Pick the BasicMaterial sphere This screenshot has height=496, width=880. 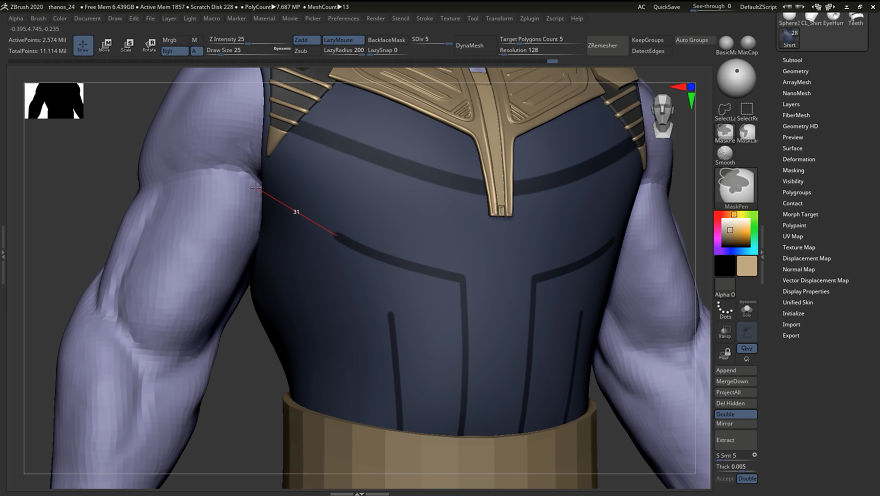726,44
